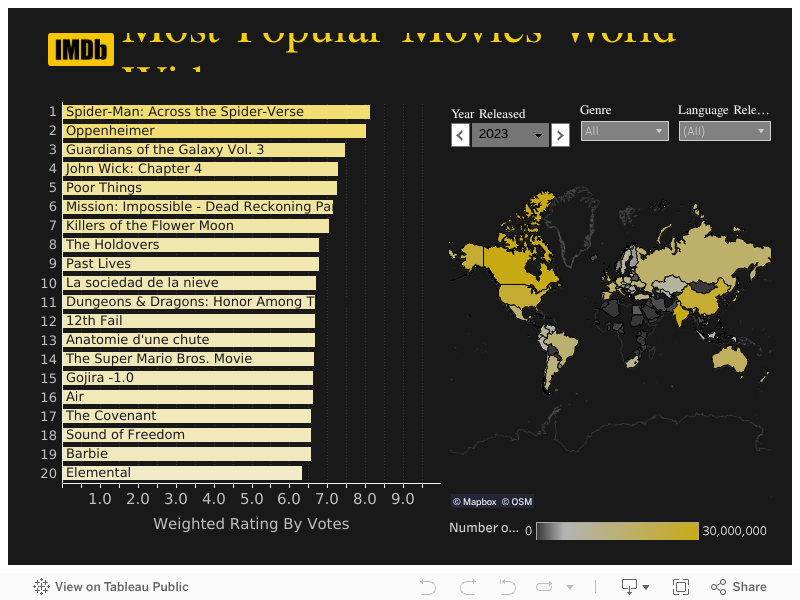
Task: Click the Year Released filter label
Action: [x=488, y=114]
